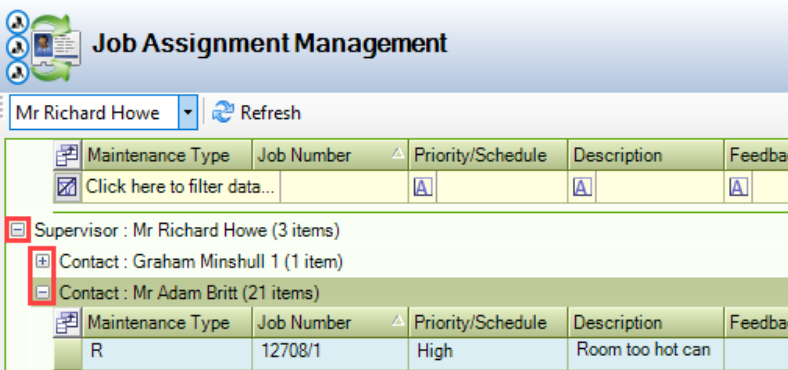Expand Contact Graham Minshull 1 group
This screenshot has height=370, width=788.
coord(43,261)
